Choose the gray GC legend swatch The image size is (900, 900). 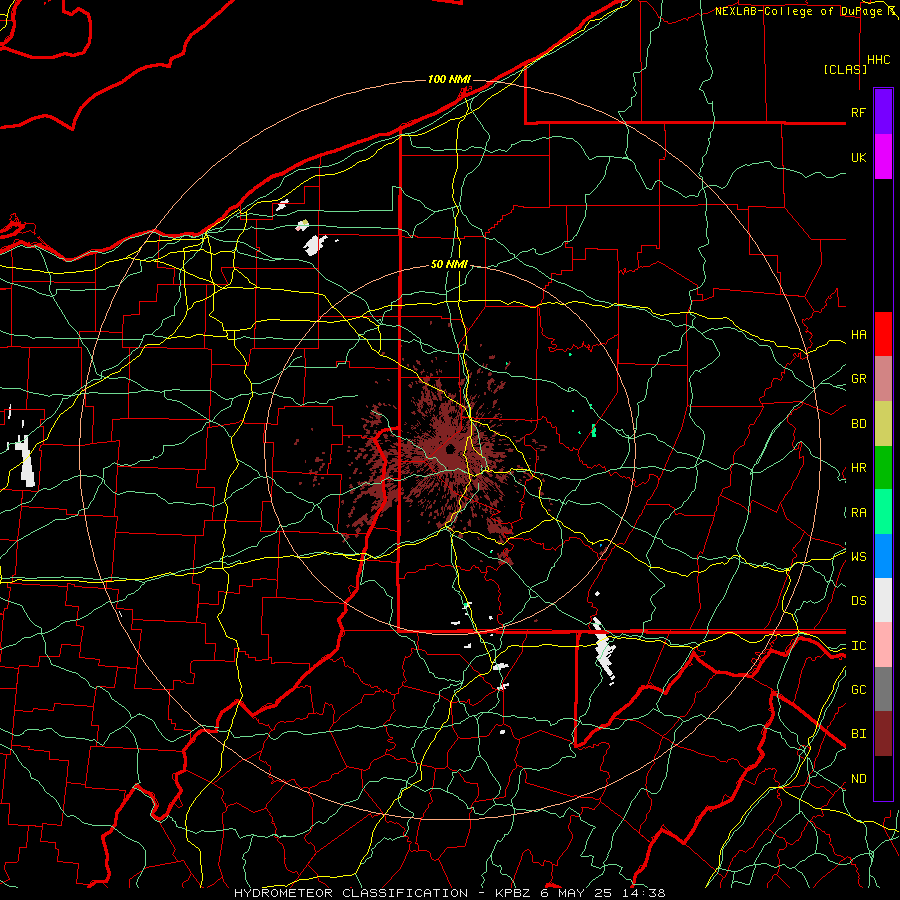point(883,689)
